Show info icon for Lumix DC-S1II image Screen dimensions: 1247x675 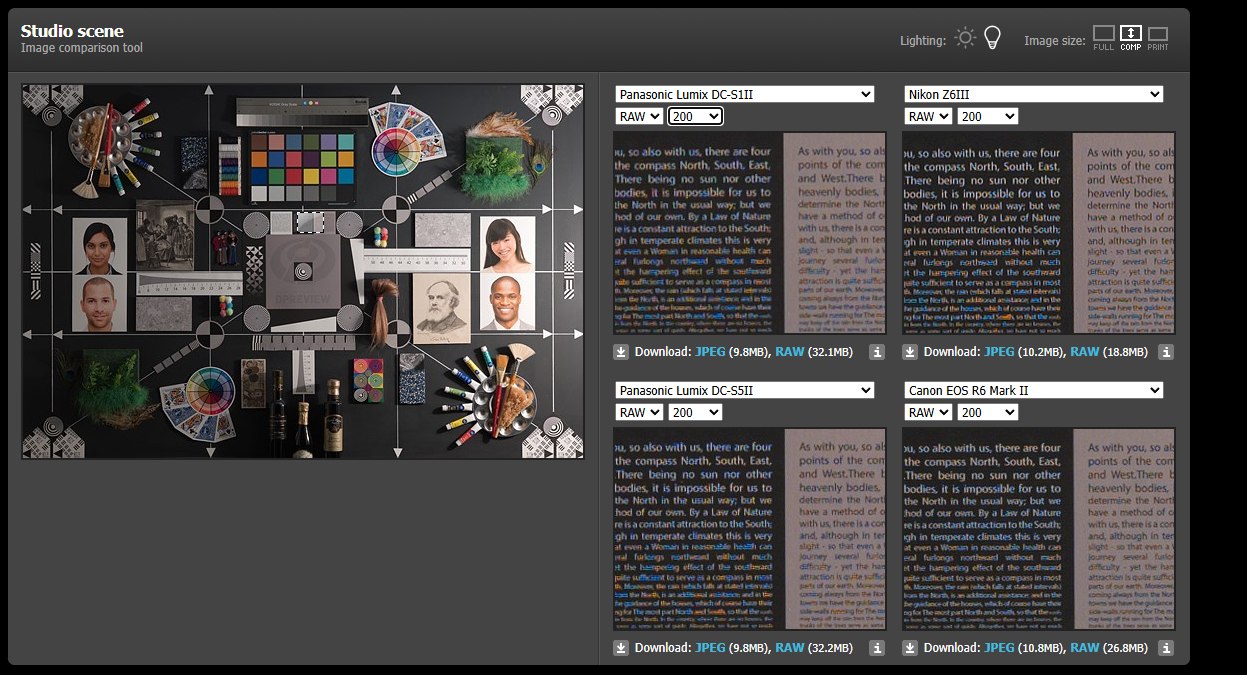click(877, 352)
